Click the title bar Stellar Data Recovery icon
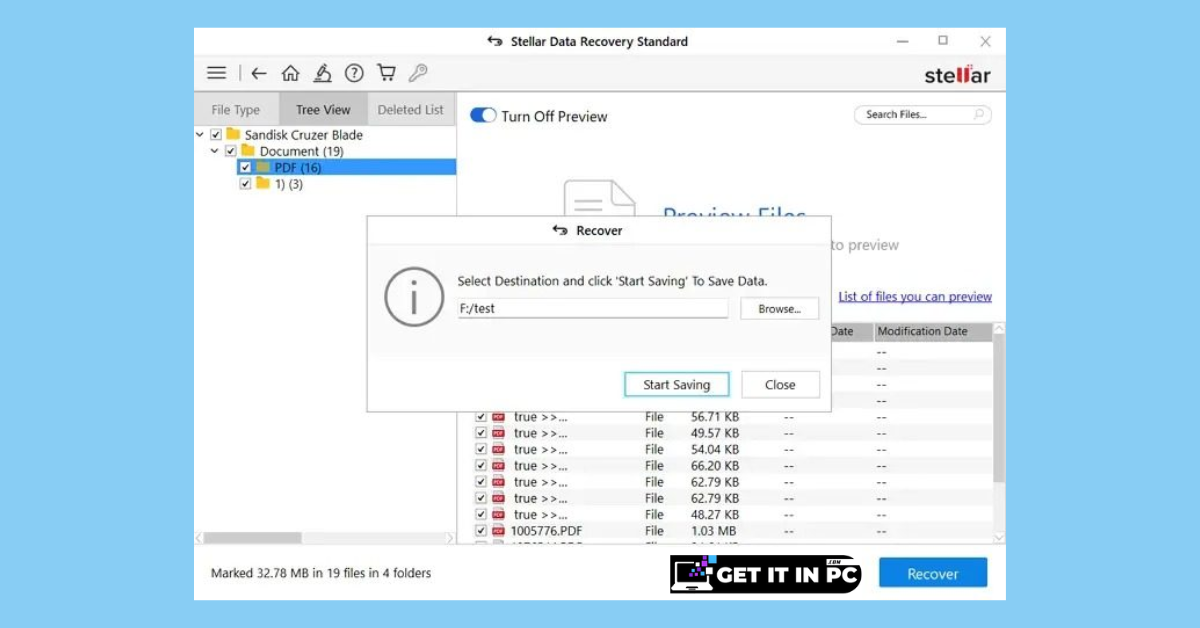This screenshot has width=1200, height=628. coord(495,41)
